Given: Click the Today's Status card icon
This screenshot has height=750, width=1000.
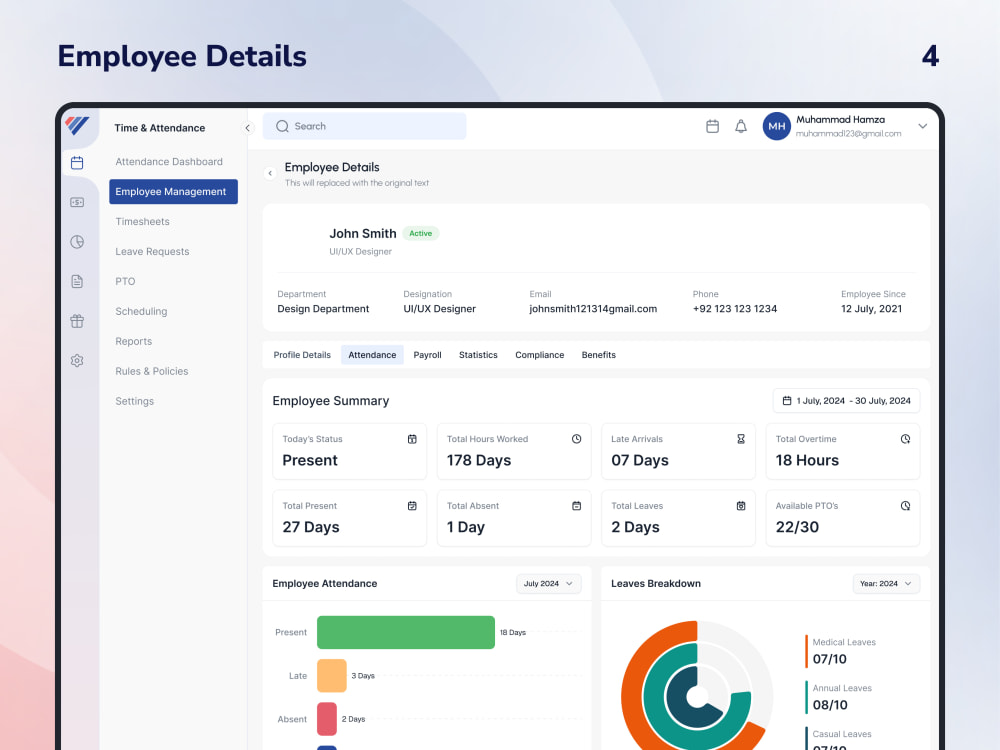Looking at the screenshot, I should tap(412, 439).
